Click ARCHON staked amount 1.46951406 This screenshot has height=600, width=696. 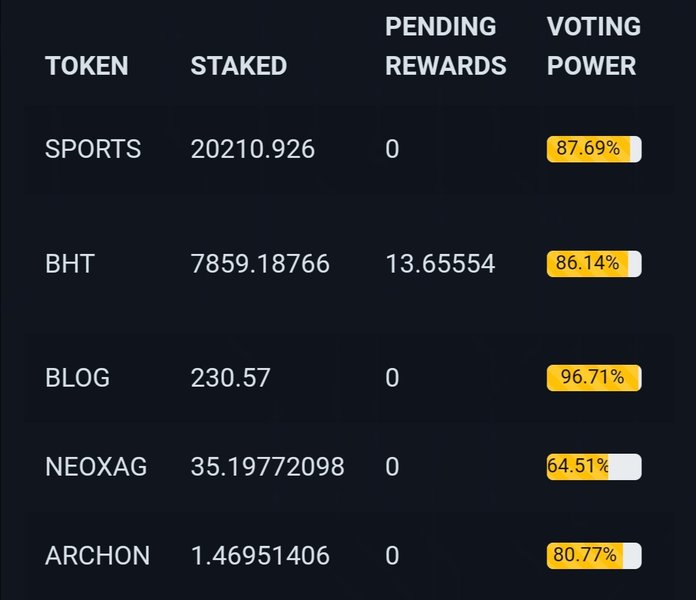[x=260, y=555]
